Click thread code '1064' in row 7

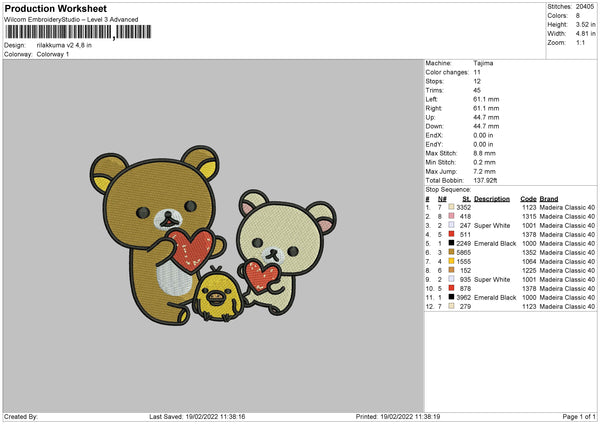coord(529,261)
